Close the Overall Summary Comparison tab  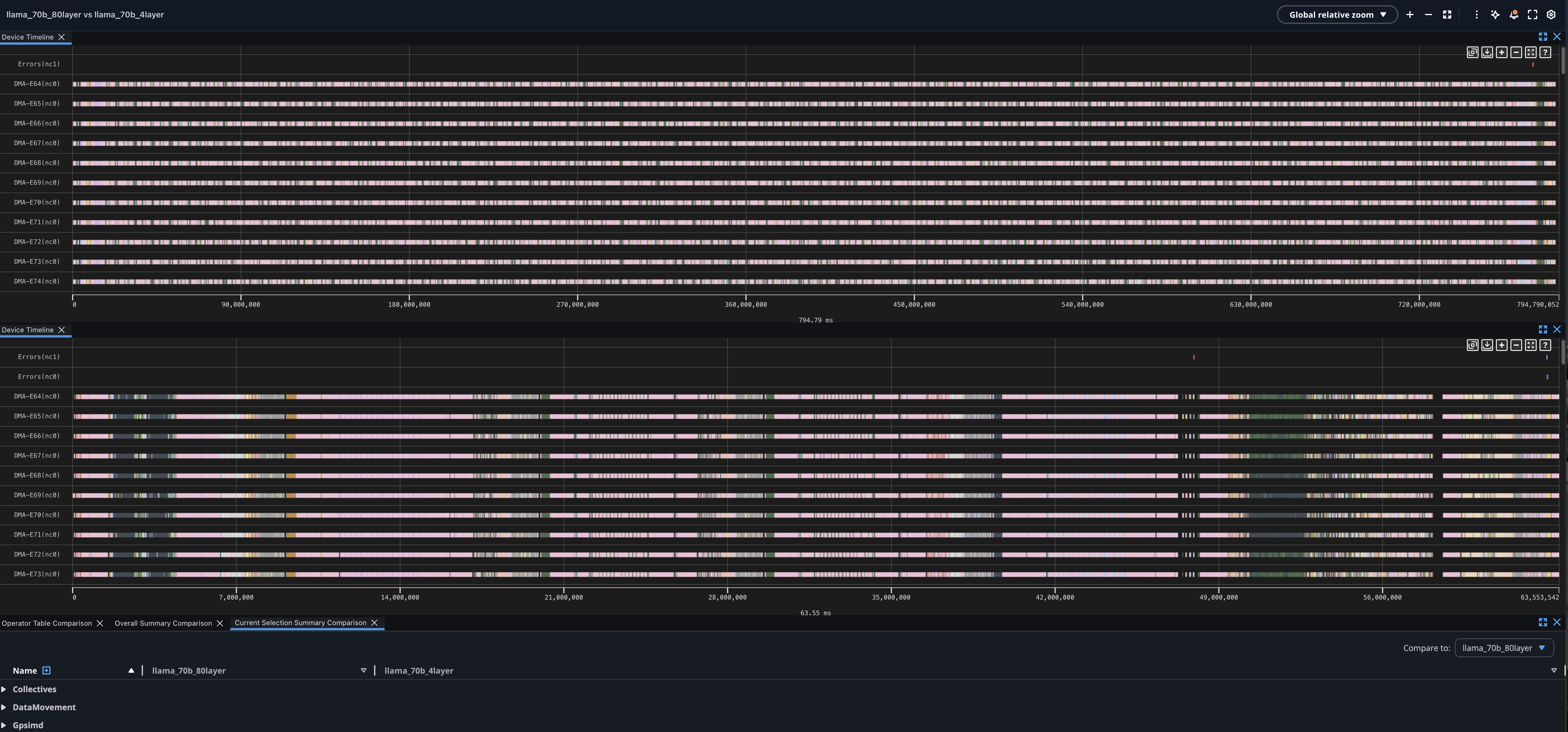point(220,623)
